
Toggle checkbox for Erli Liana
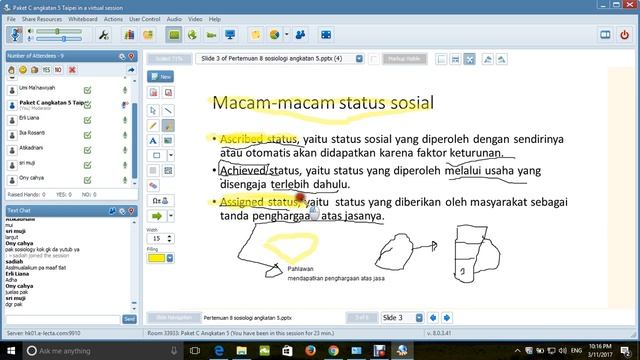87,120
